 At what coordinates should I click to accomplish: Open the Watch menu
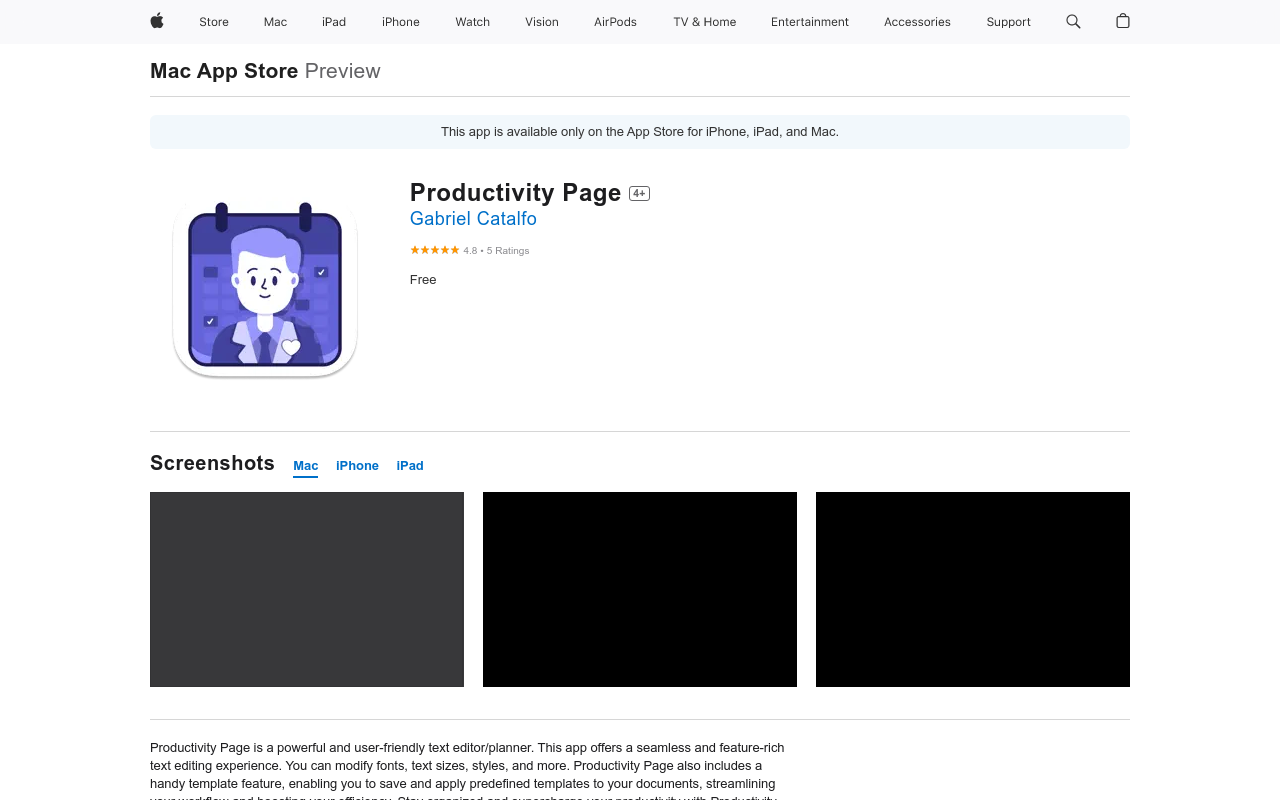coord(473,22)
